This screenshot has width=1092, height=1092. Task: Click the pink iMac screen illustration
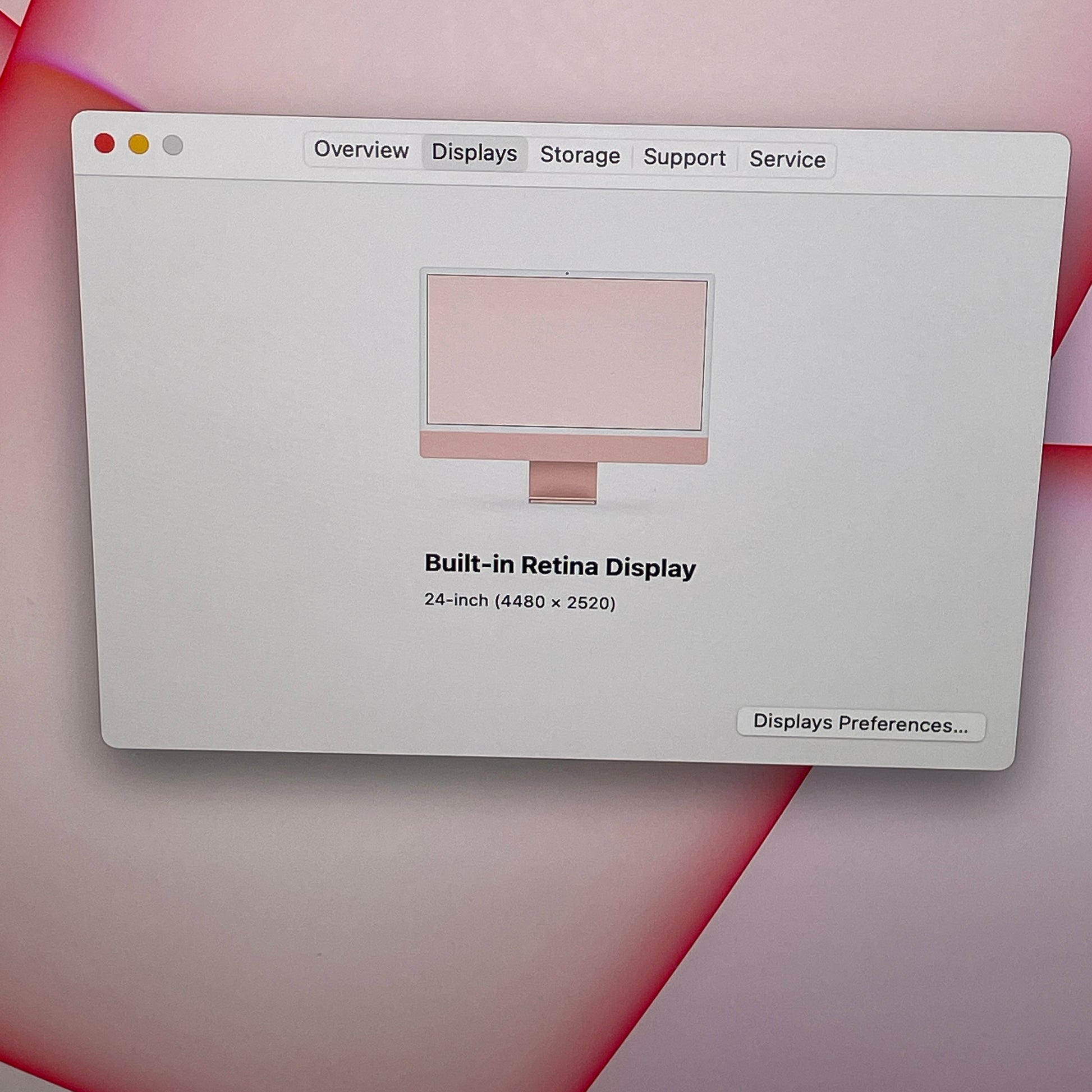[x=566, y=352]
